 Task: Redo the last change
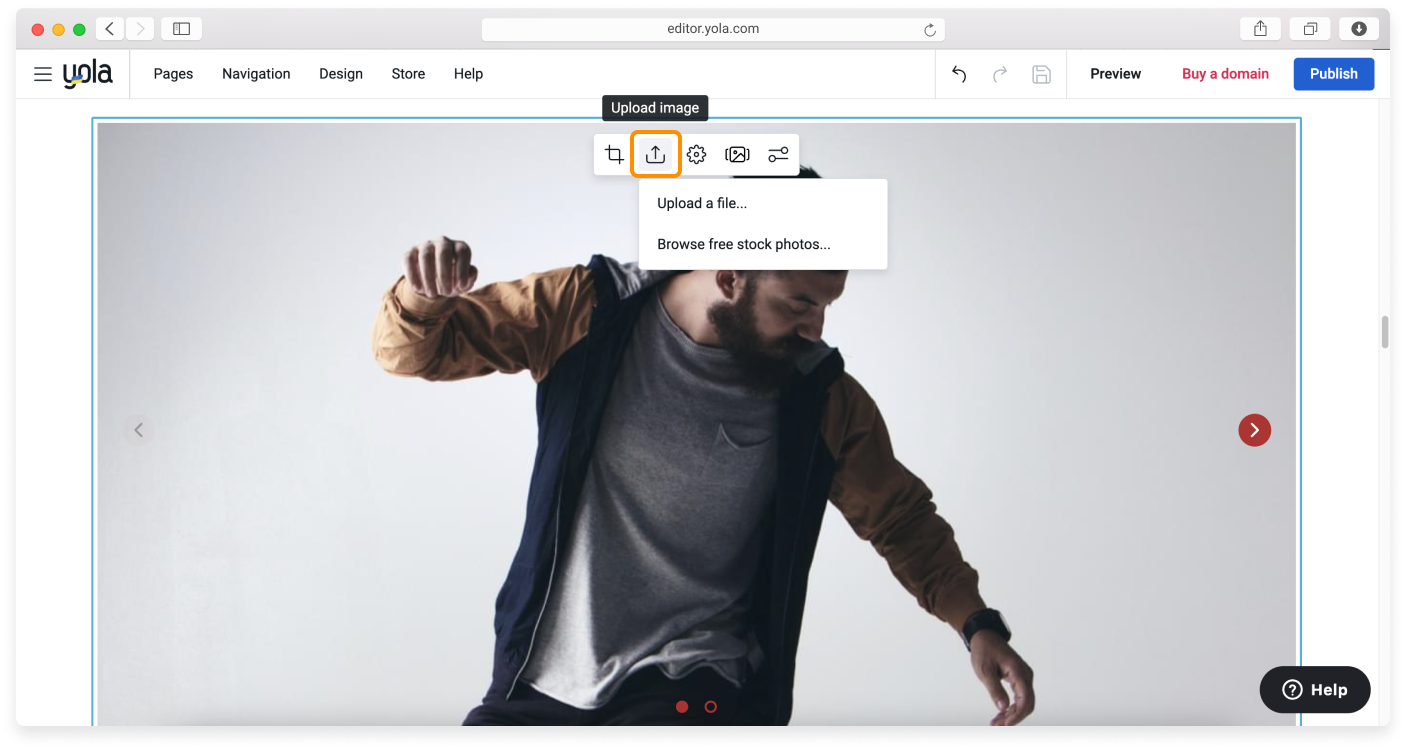[999, 74]
